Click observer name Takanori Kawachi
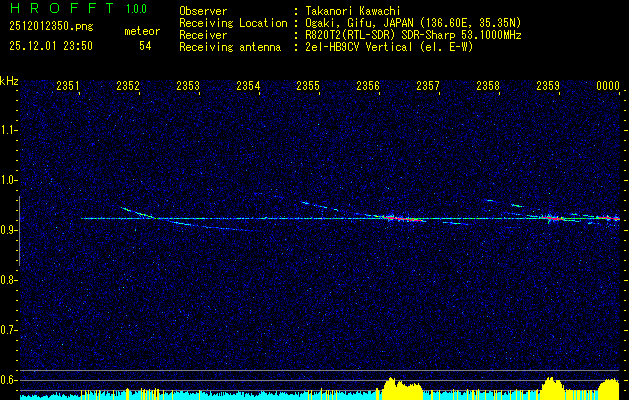629x400 pixels. point(352,11)
